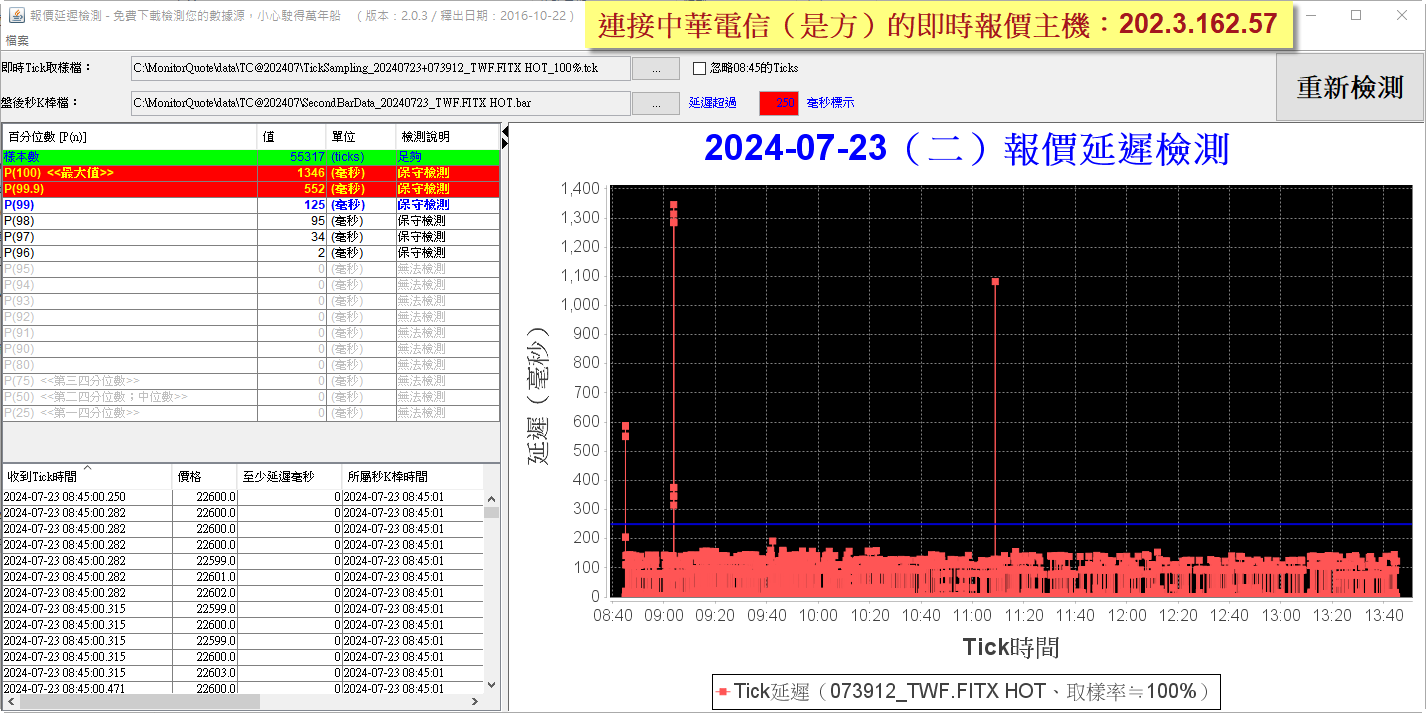Select the blue P(99) row label
The image size is (1426, 713).
coord(20,205)
